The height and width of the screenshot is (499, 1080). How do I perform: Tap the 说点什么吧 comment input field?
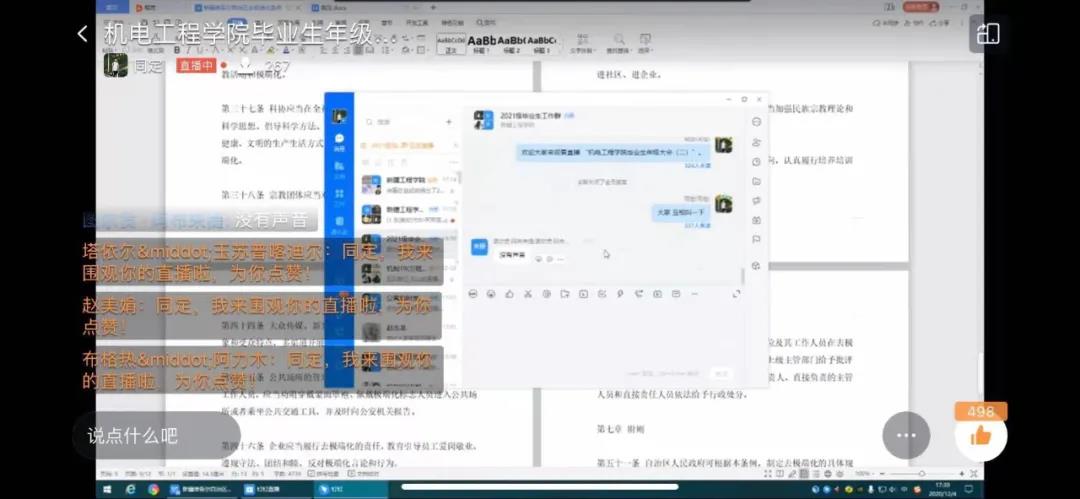[x=156, y=436]
